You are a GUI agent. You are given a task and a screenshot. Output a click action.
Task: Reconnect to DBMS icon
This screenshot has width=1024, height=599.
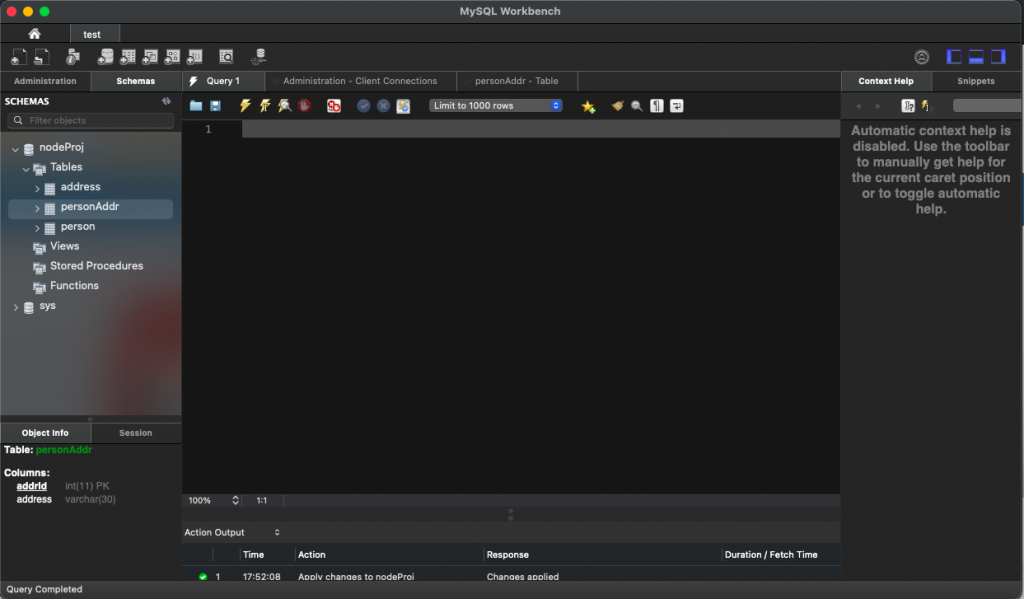pyautogui.click(x=259, y=57)
